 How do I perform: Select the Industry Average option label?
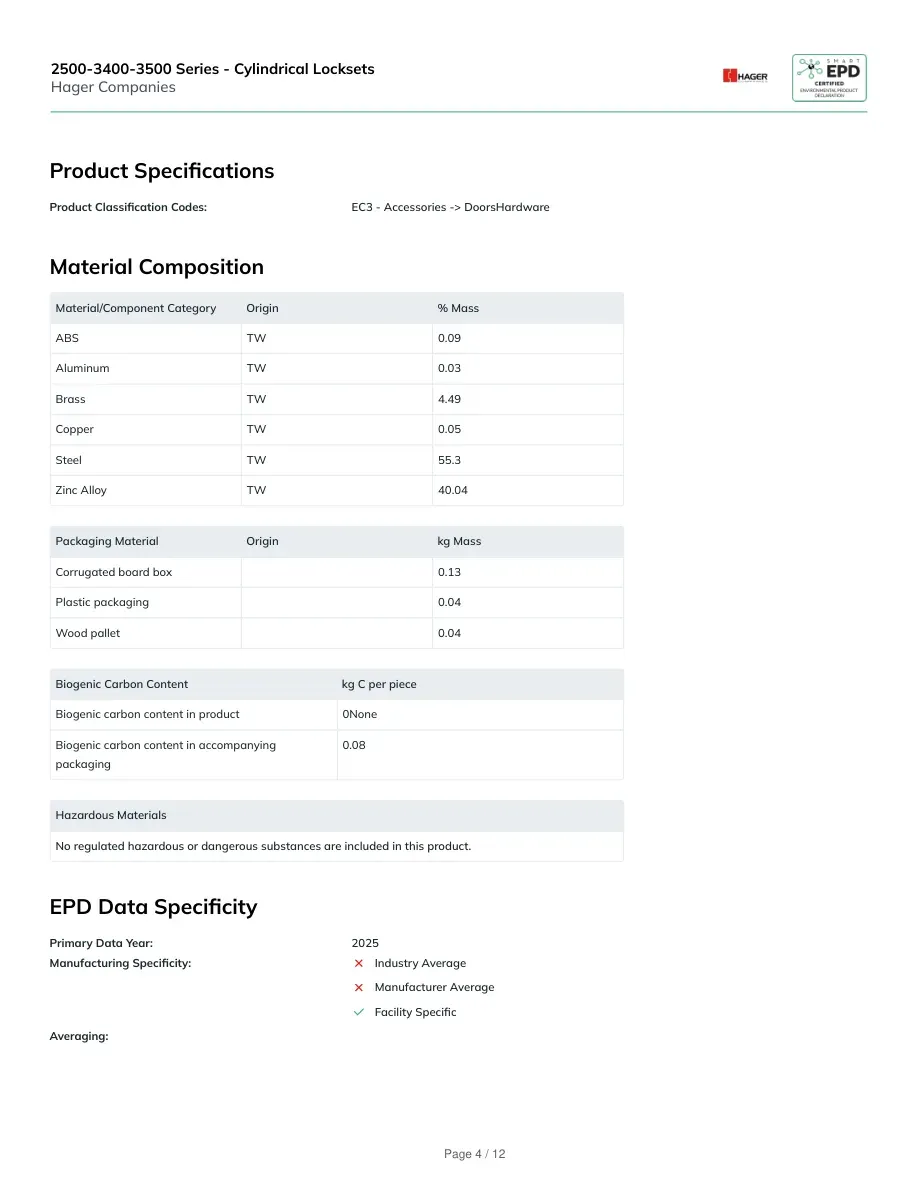420,963
